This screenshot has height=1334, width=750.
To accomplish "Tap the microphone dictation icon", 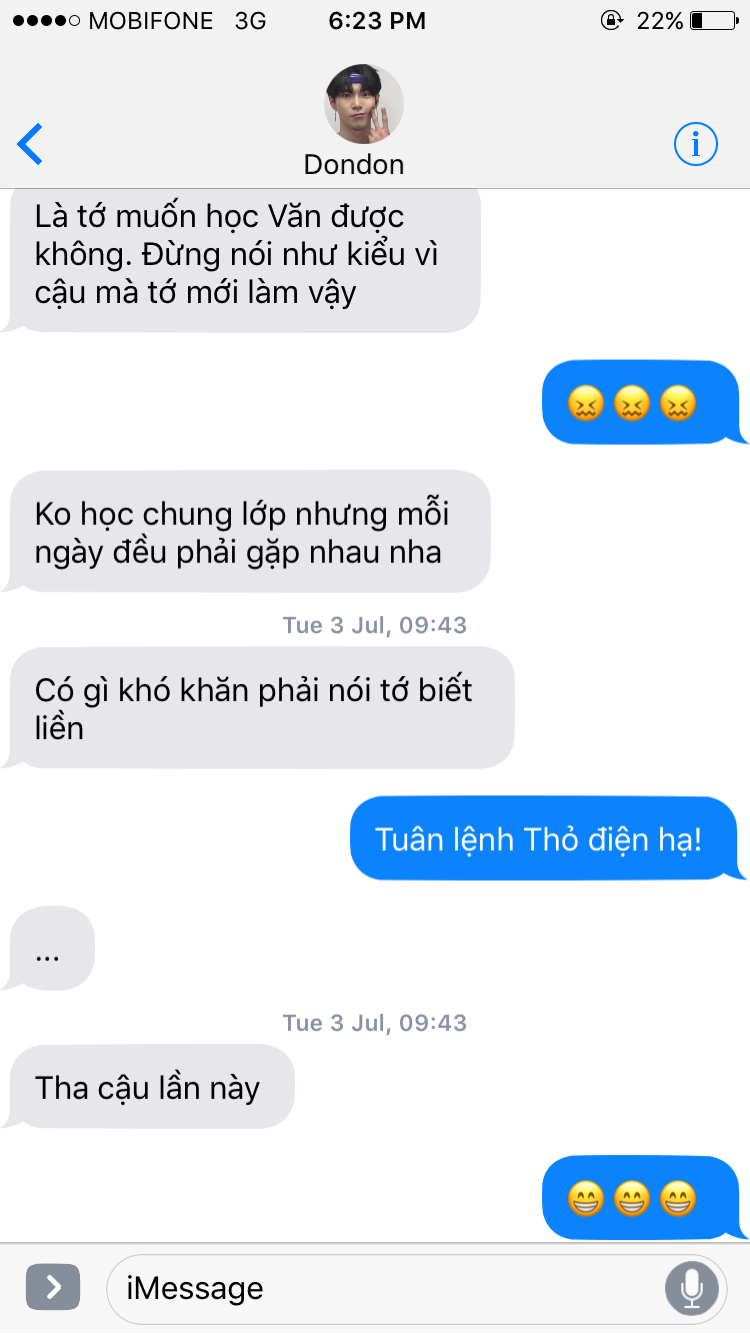I will 691,1288.
